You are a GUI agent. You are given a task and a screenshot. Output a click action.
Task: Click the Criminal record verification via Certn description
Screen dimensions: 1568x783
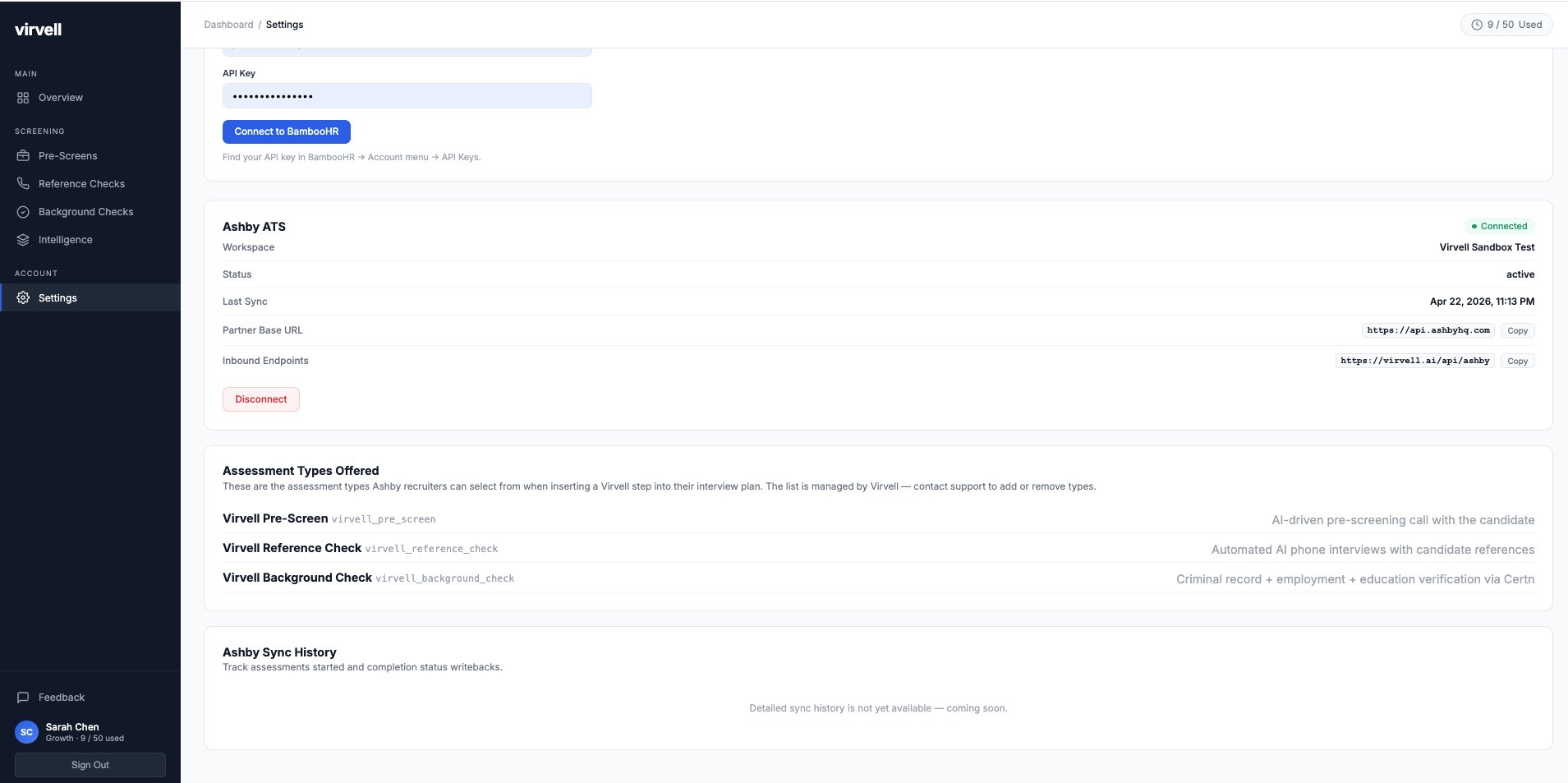coord(1355,579)
